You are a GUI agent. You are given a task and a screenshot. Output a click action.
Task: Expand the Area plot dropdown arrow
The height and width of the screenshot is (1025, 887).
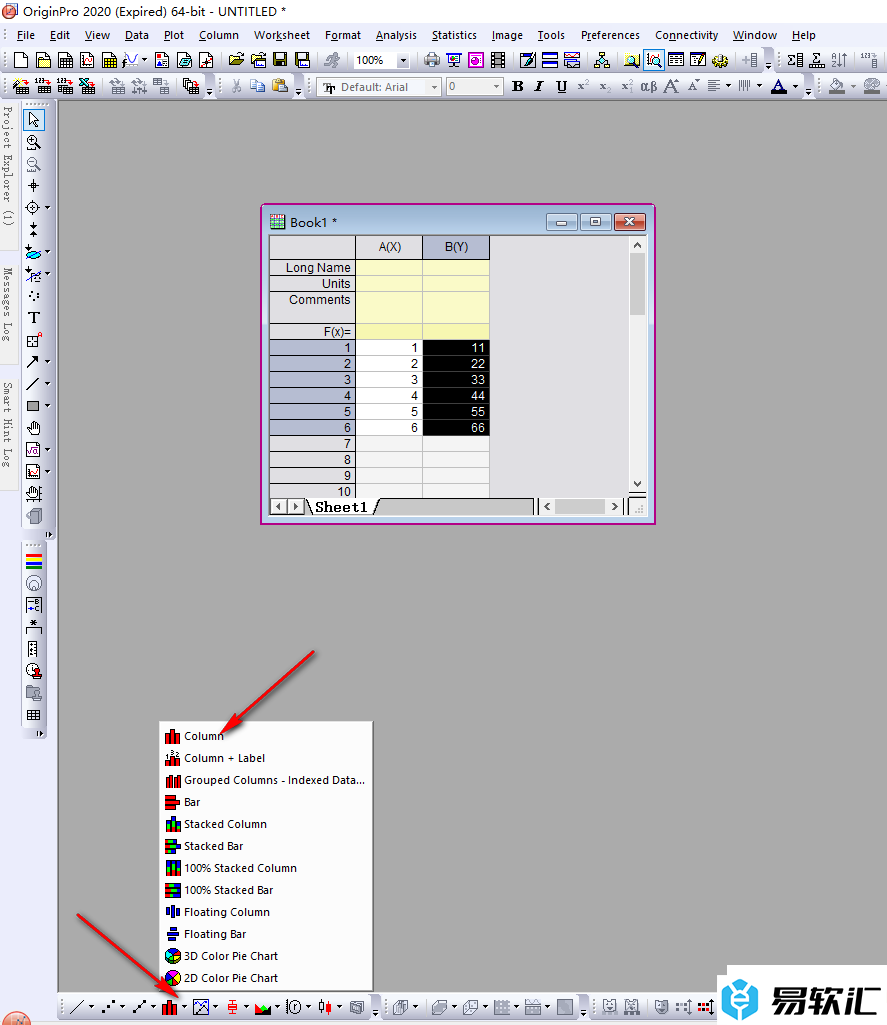[278, 1007]
